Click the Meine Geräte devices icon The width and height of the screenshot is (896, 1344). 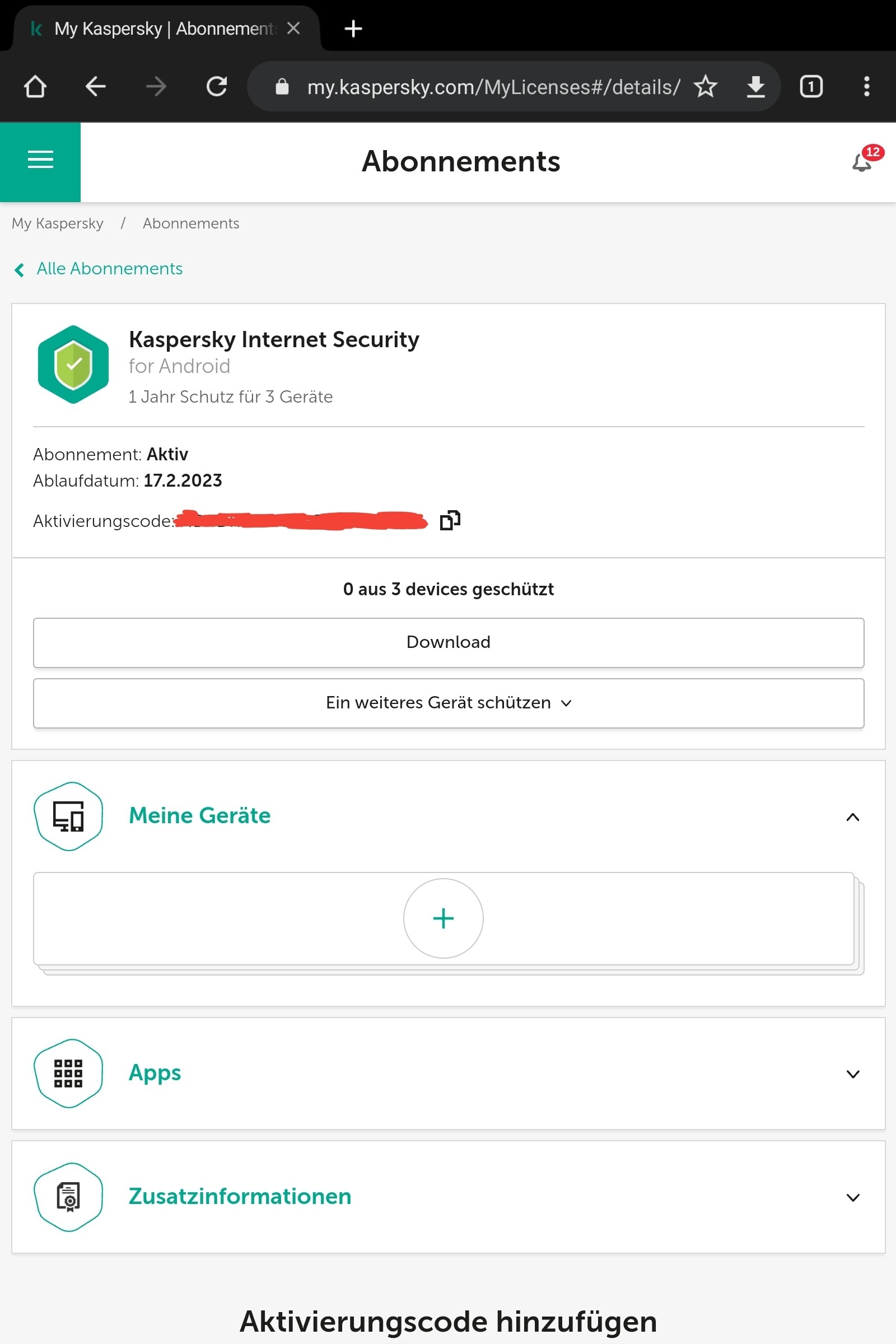point(68,816)
